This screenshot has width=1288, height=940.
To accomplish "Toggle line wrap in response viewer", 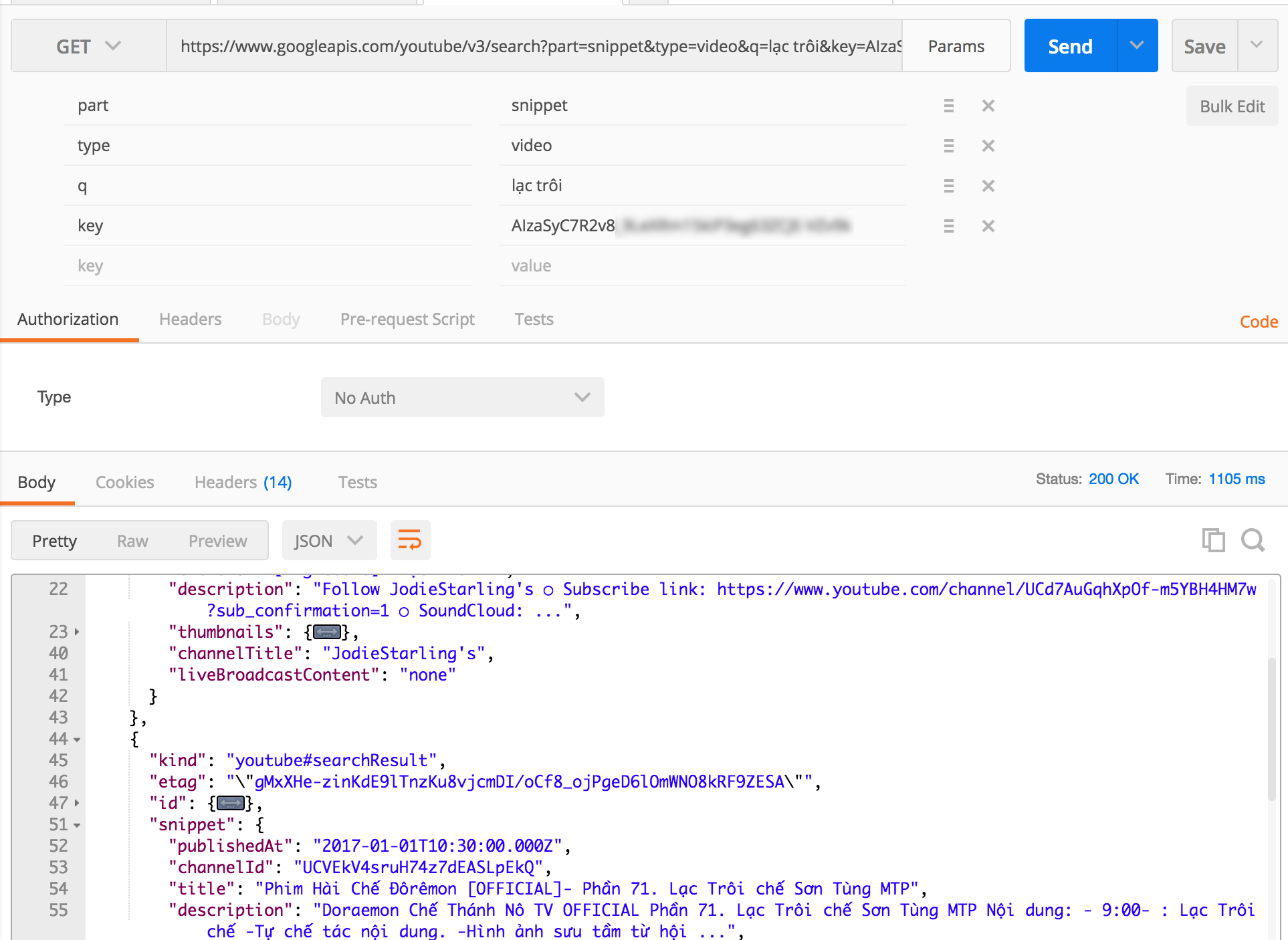I will 409,540.
